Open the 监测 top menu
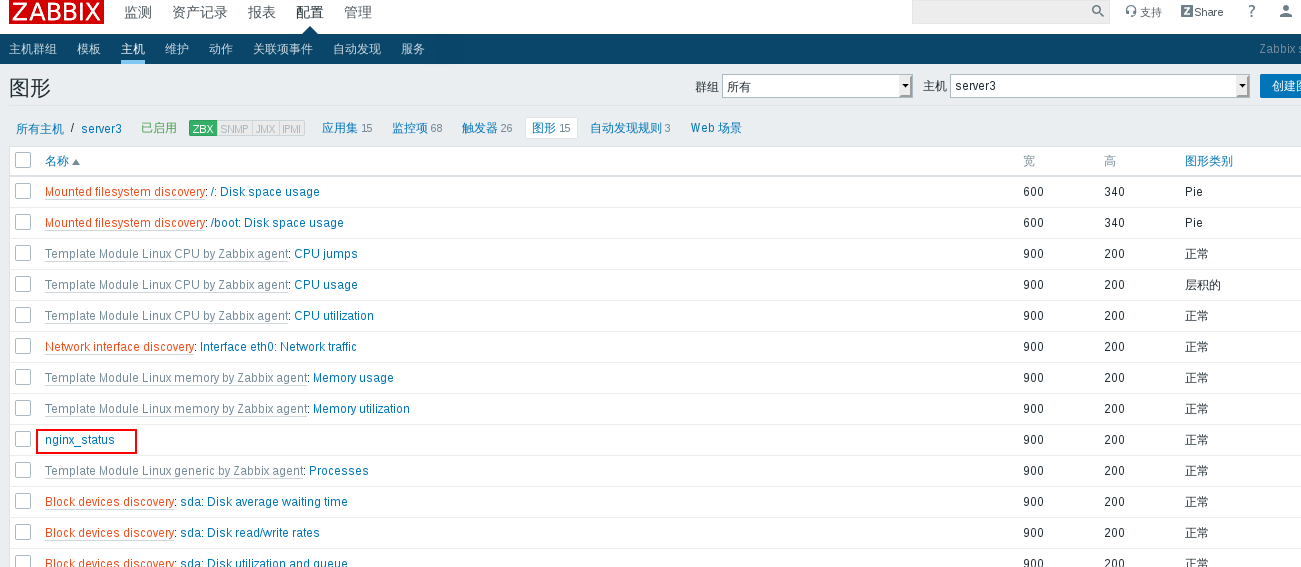The image size is (1301, 567). tap(138, 12)
